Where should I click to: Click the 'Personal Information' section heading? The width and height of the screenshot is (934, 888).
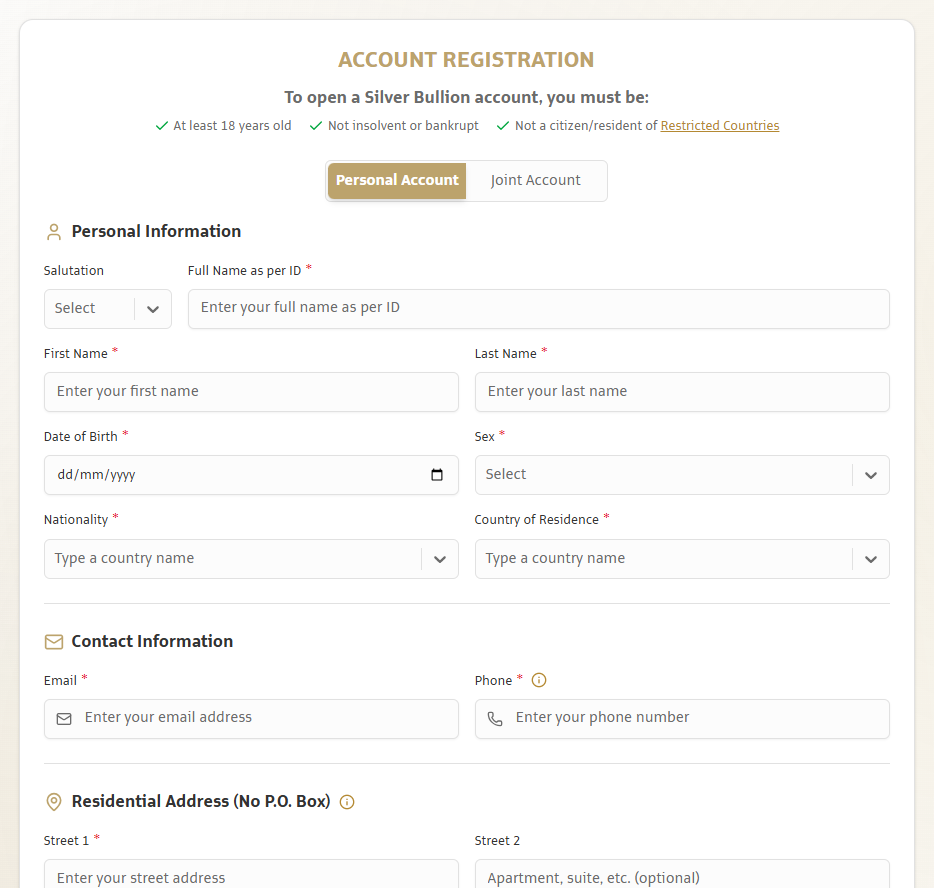pos(156,231)
